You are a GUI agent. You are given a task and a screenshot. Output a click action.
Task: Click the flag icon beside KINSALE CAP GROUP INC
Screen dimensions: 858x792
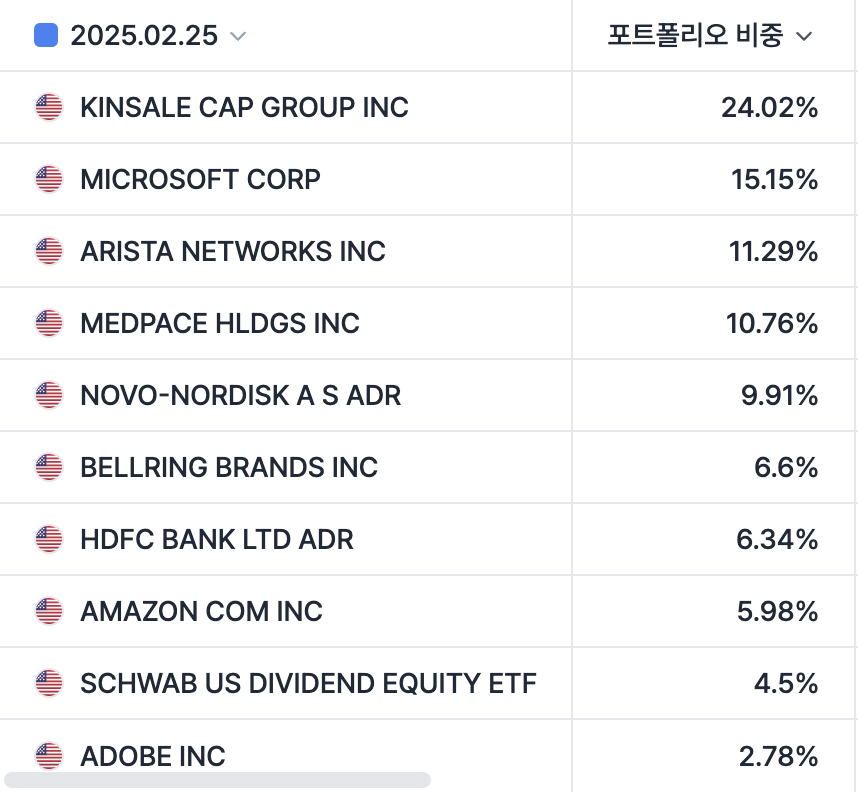(x=48, y=107)
